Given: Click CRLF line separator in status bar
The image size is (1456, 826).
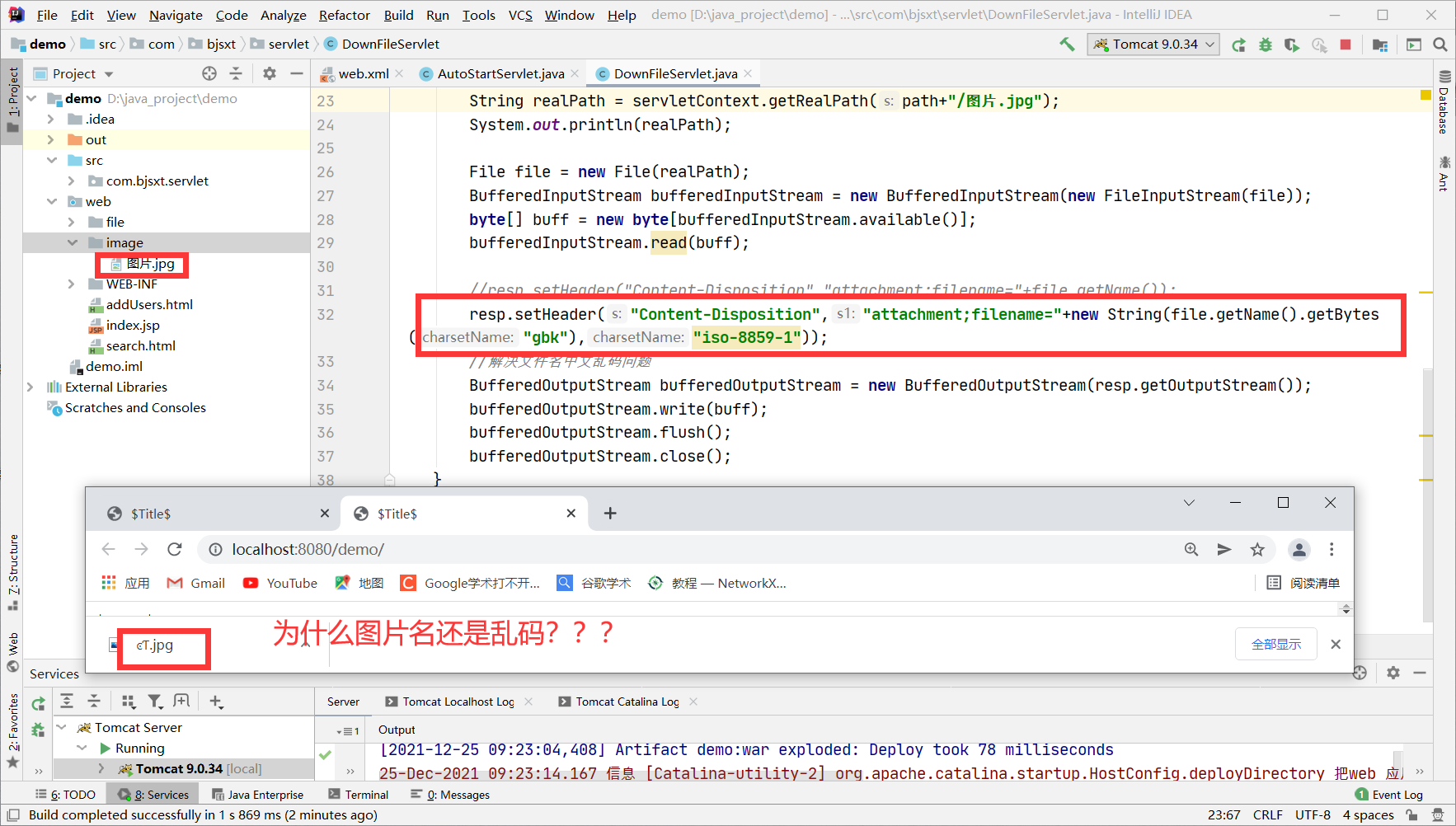Looking at the screenshot, I should tap(1267, 814).
